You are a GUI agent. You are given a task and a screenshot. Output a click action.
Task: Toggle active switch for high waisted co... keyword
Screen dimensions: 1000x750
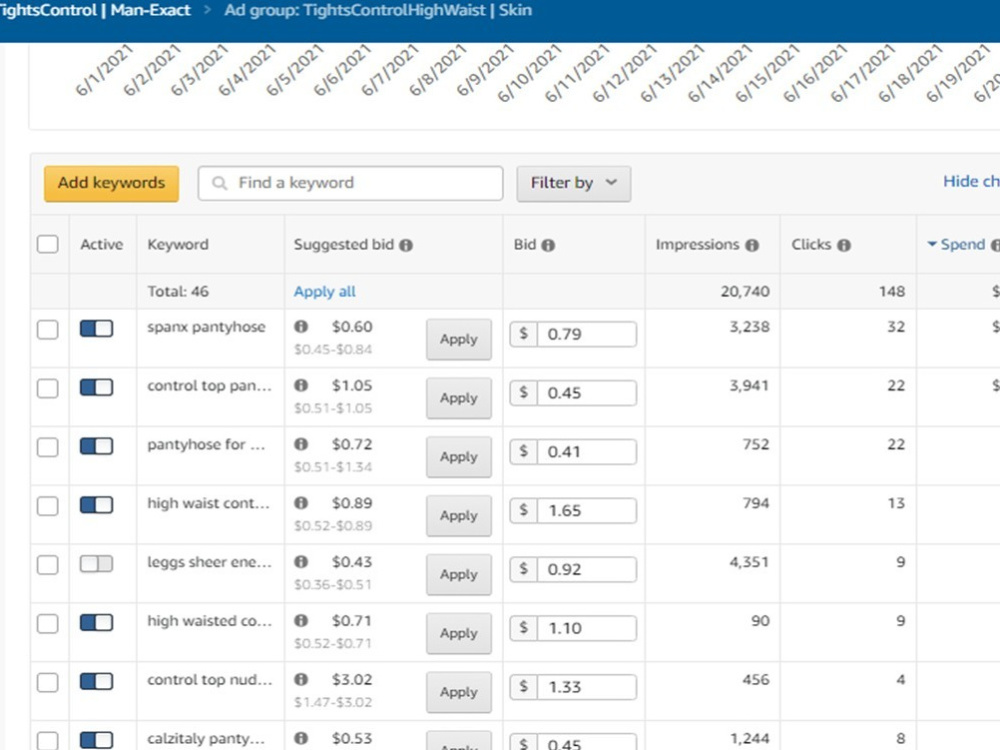point(96,622)
